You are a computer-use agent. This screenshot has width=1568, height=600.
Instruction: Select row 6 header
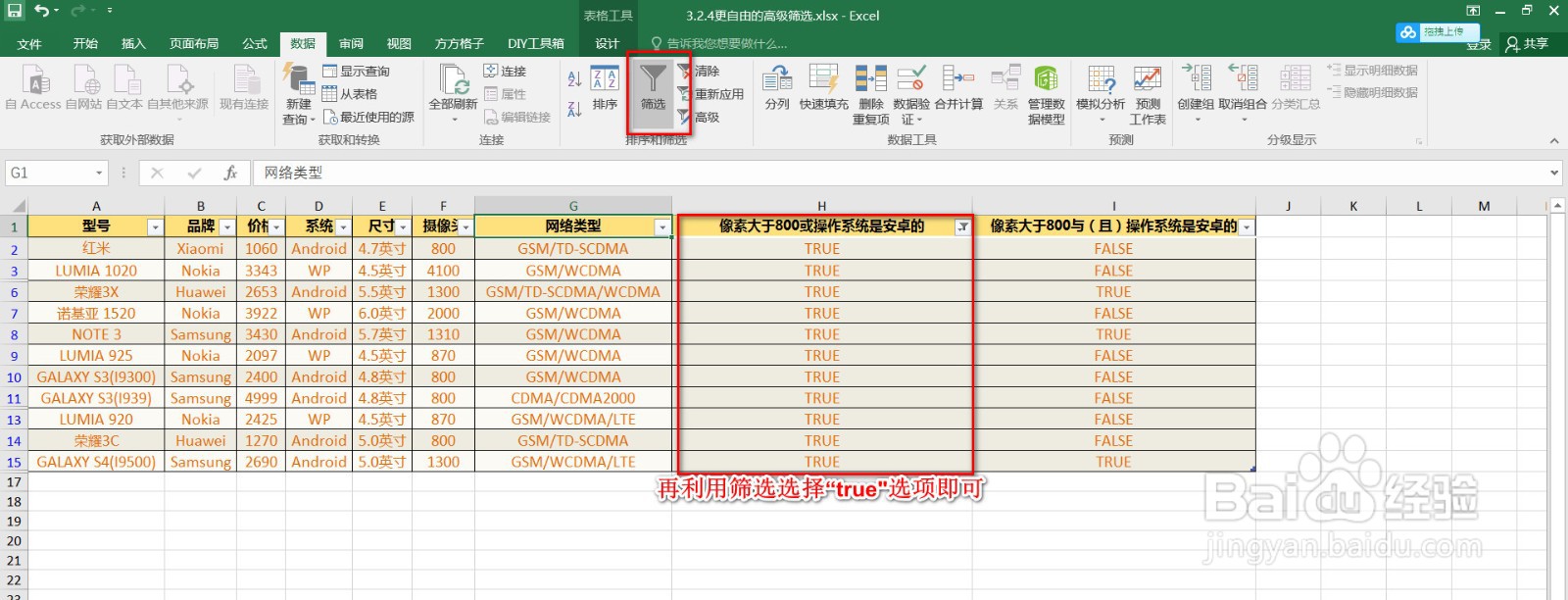click(x=14, y=292)
